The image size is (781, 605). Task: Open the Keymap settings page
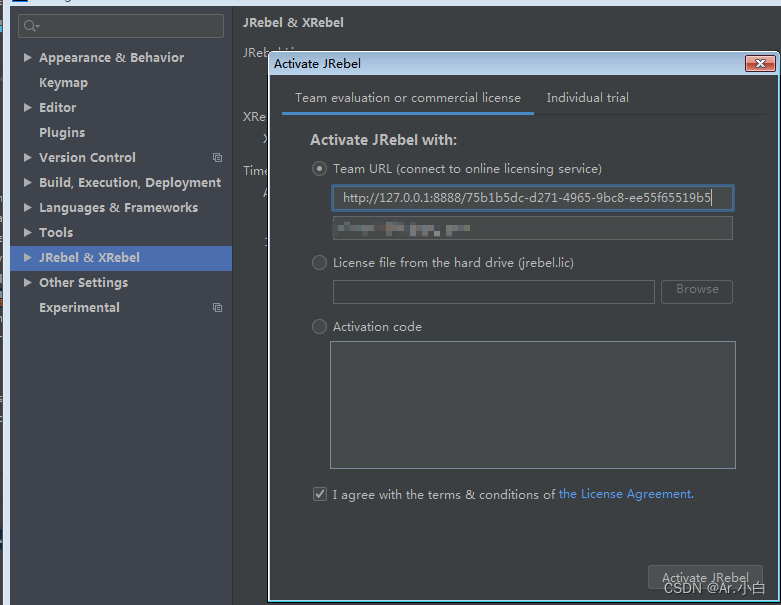tap(63, 83)
